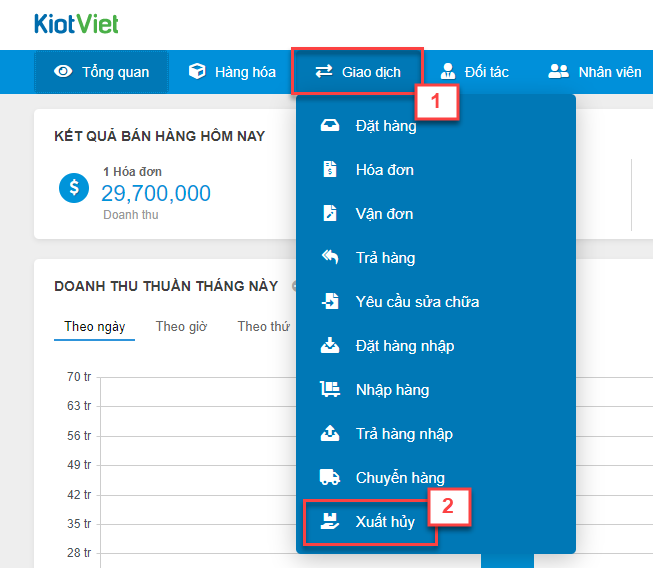Click the reply arrow icon beside Trả hàng
Viewport: 653px width, 568px height.
pyautogui.click(x=330, y=258)
